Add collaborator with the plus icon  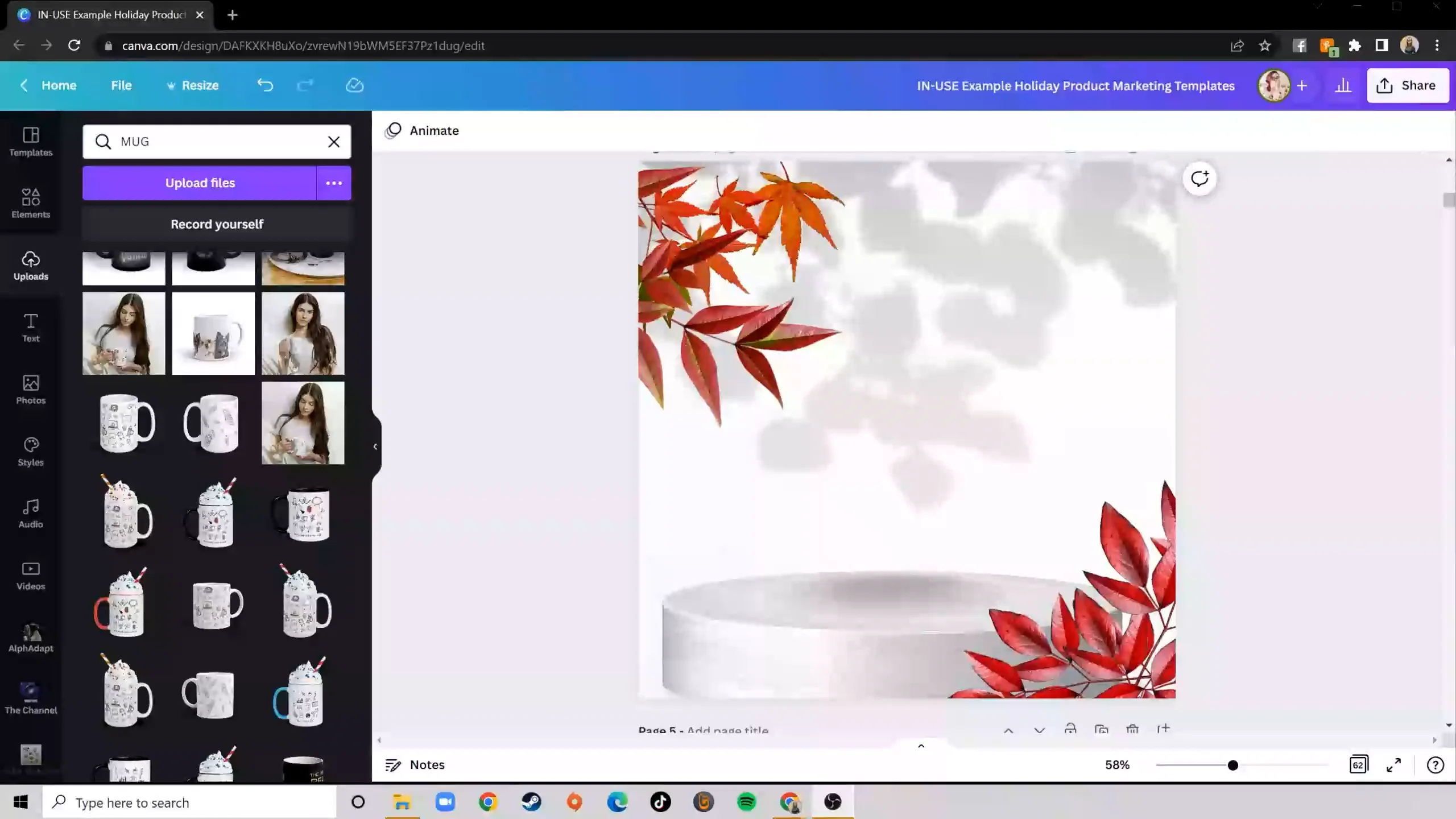click(1302, 85)
